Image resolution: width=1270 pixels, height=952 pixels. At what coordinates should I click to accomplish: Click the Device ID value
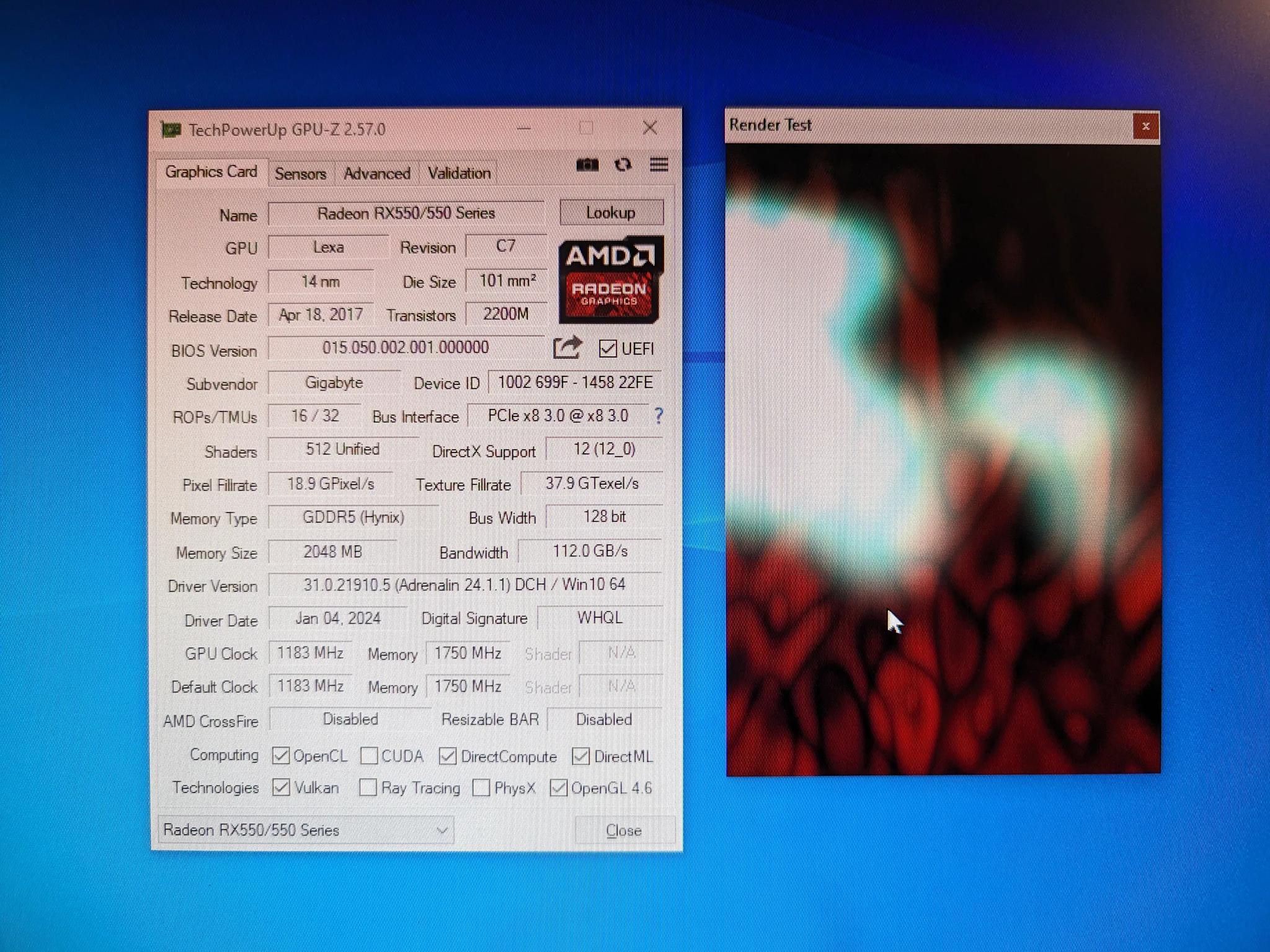[575, 382]
